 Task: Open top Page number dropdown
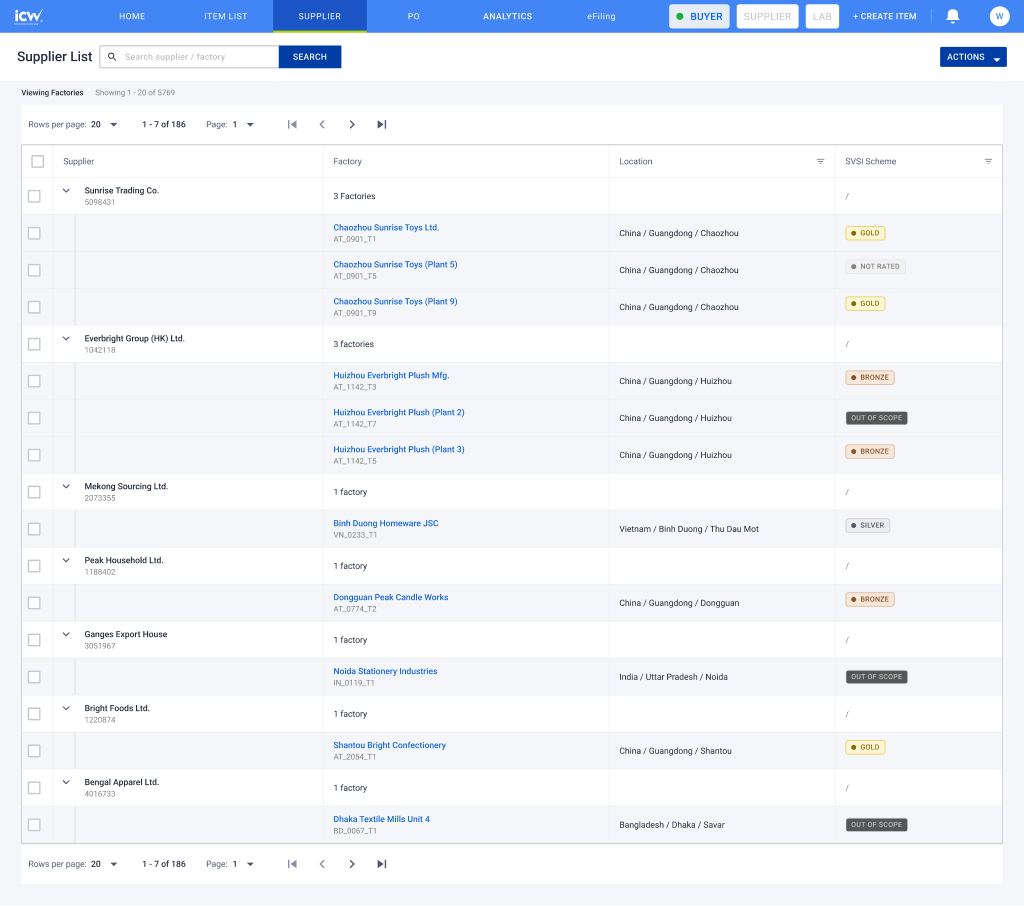(x=243, y=125)
